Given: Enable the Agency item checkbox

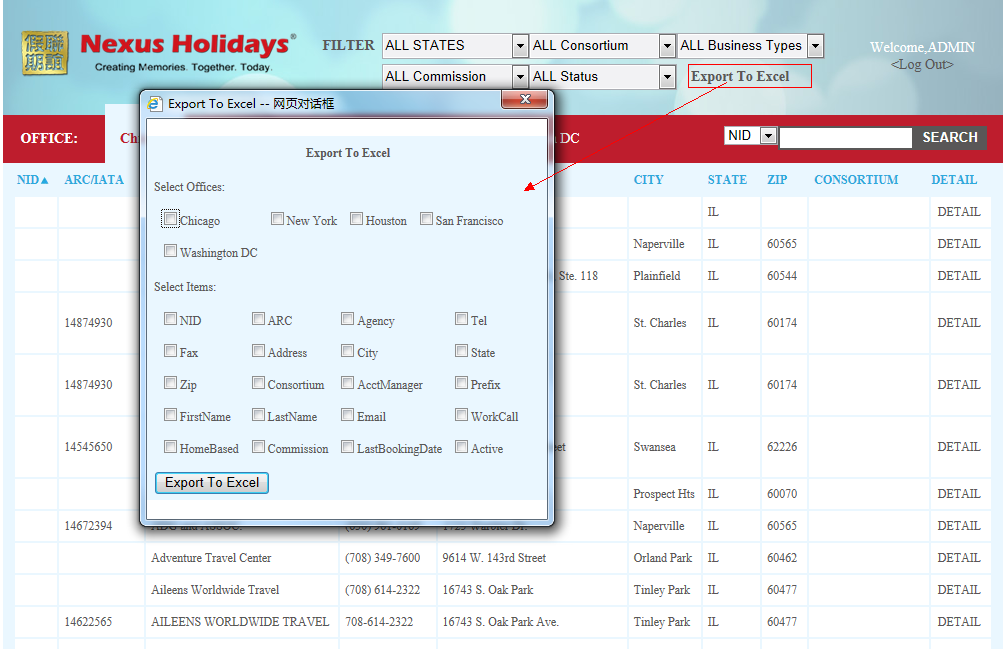Looking at the screenshot, I should (347, 318).
